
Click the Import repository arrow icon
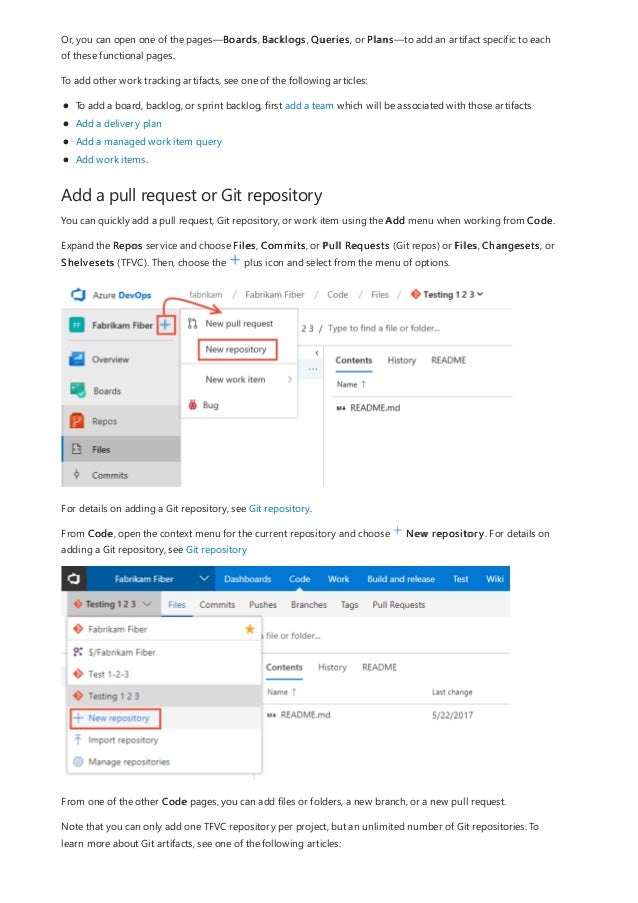tap(78, 739)
